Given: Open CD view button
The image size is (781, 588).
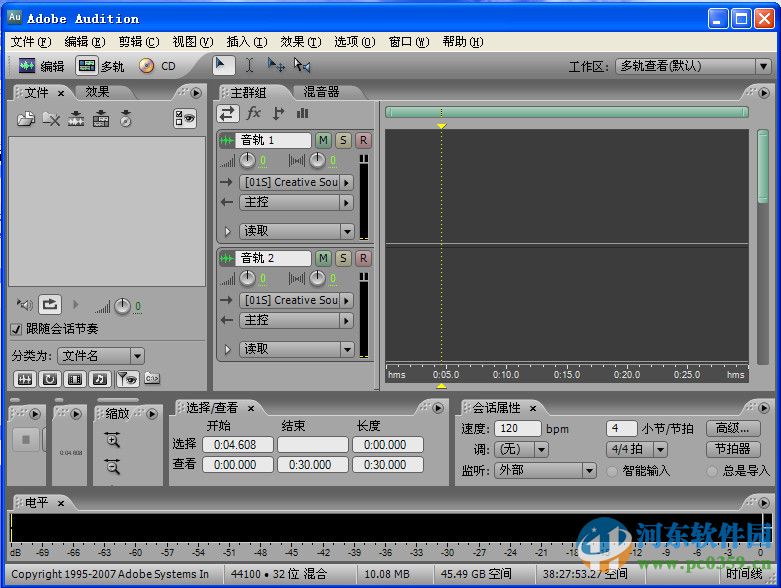Looking at the screenshot, I should (157, 66).
